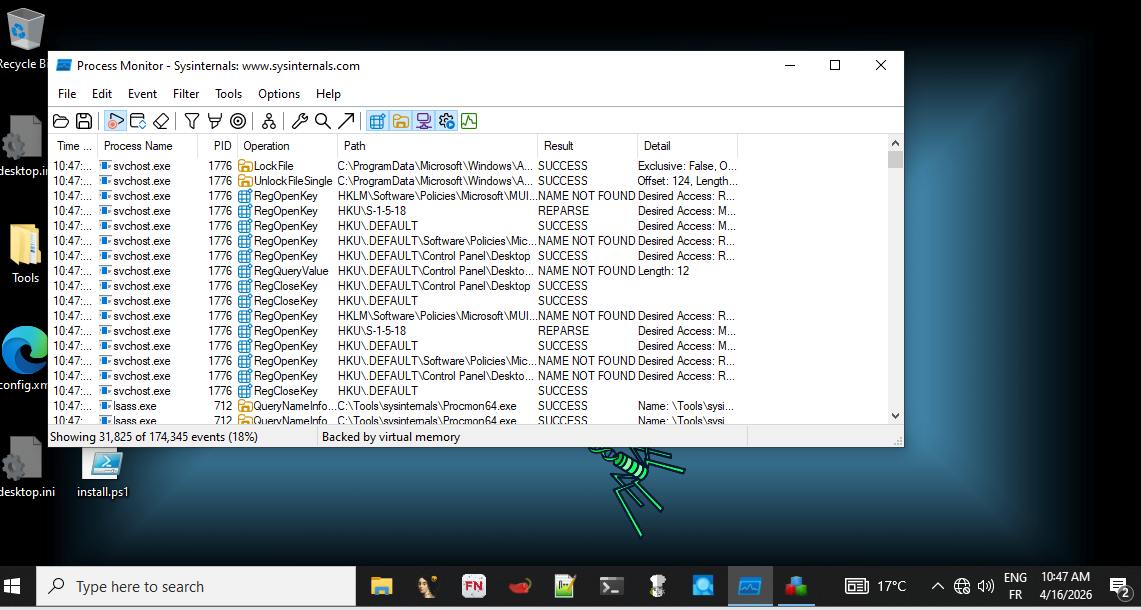Click the Jump To arrow icon

(x=346, y=121)
